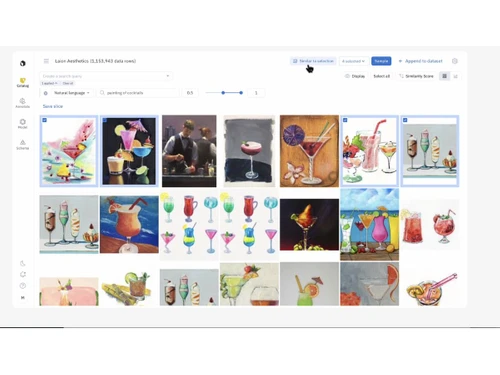Click the bartender painting thumbnail
This screenshot has height=375, width=500.
point(189,151)
